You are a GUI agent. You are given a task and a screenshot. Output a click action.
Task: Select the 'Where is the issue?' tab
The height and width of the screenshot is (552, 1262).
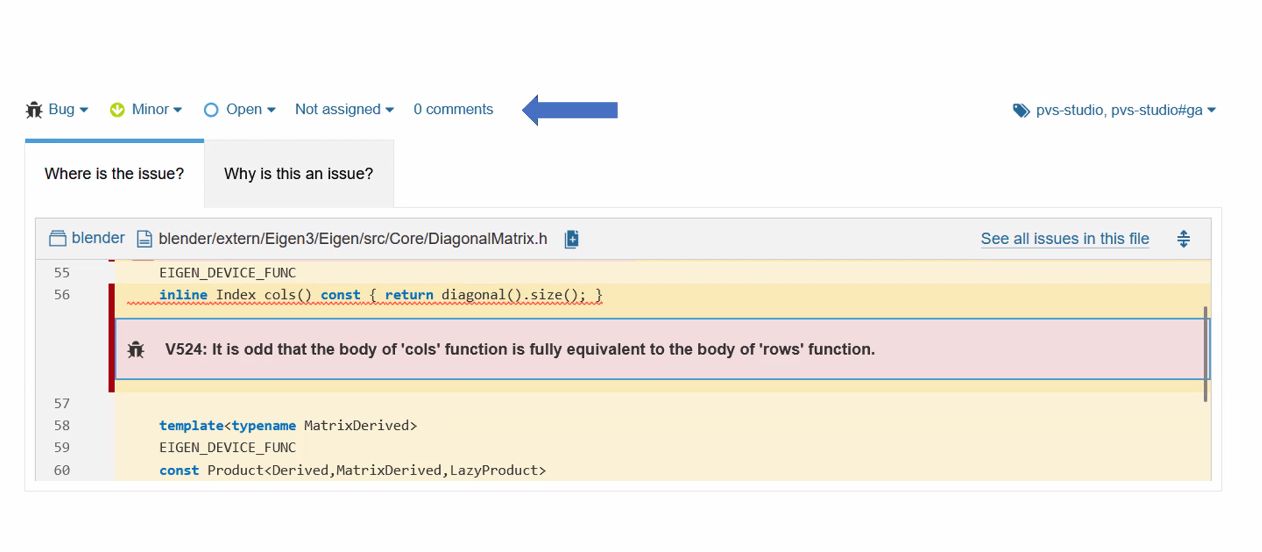[114, 174]
